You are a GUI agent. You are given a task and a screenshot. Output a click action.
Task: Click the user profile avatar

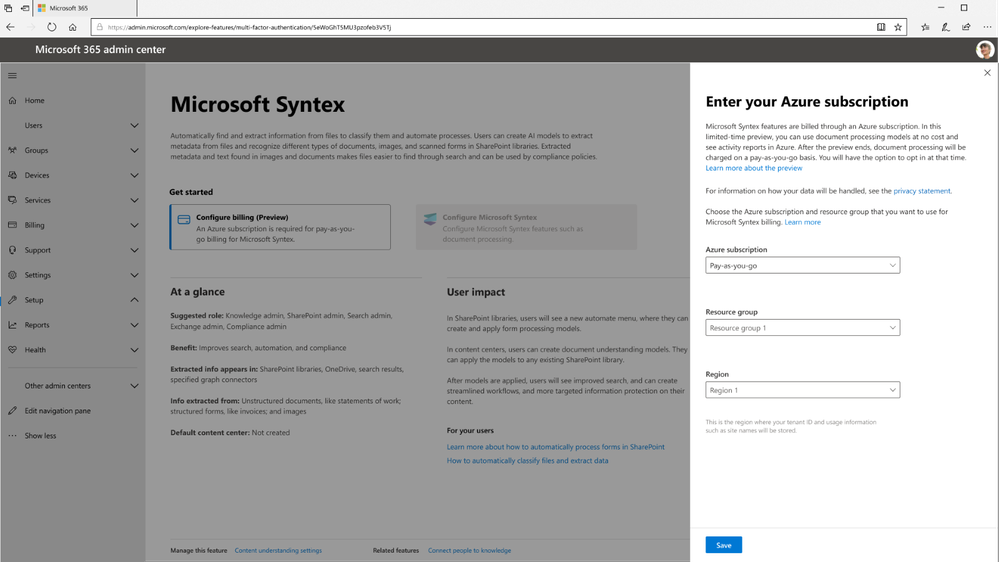(x=985, y=49)
